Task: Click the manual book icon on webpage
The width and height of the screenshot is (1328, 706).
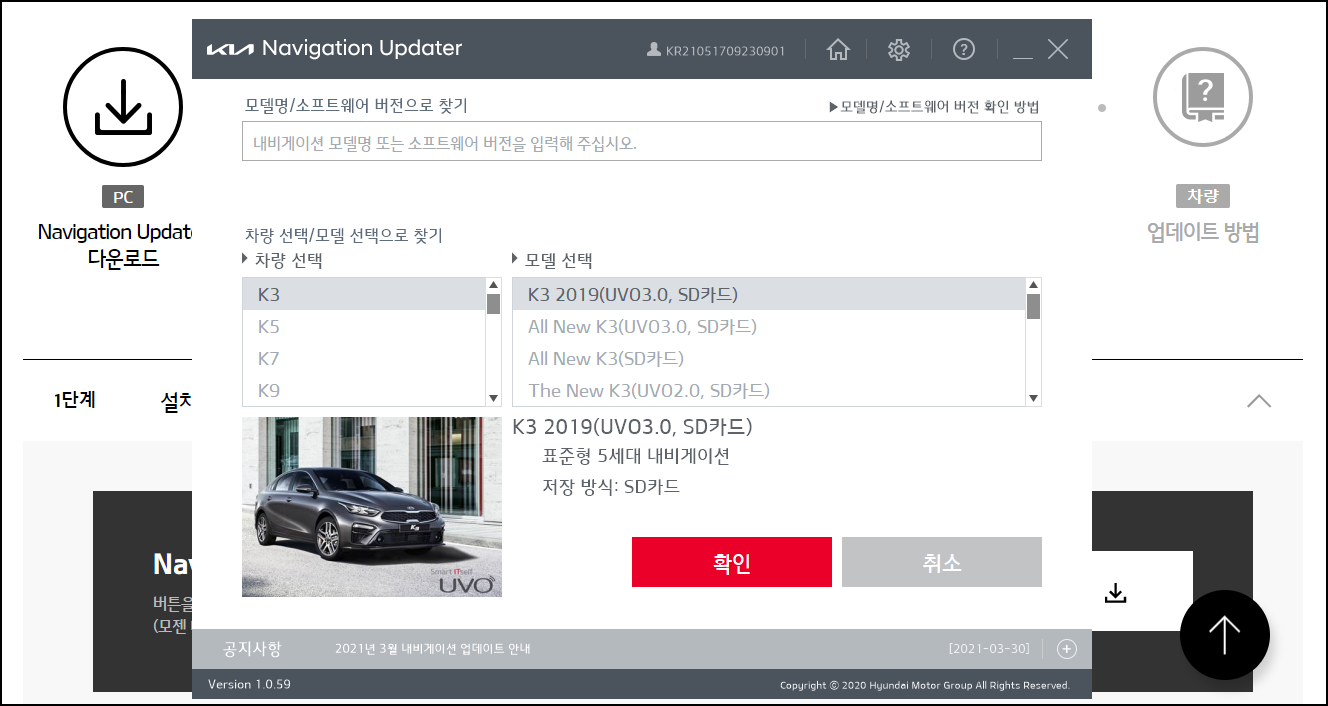Action: coord(1203,97)
